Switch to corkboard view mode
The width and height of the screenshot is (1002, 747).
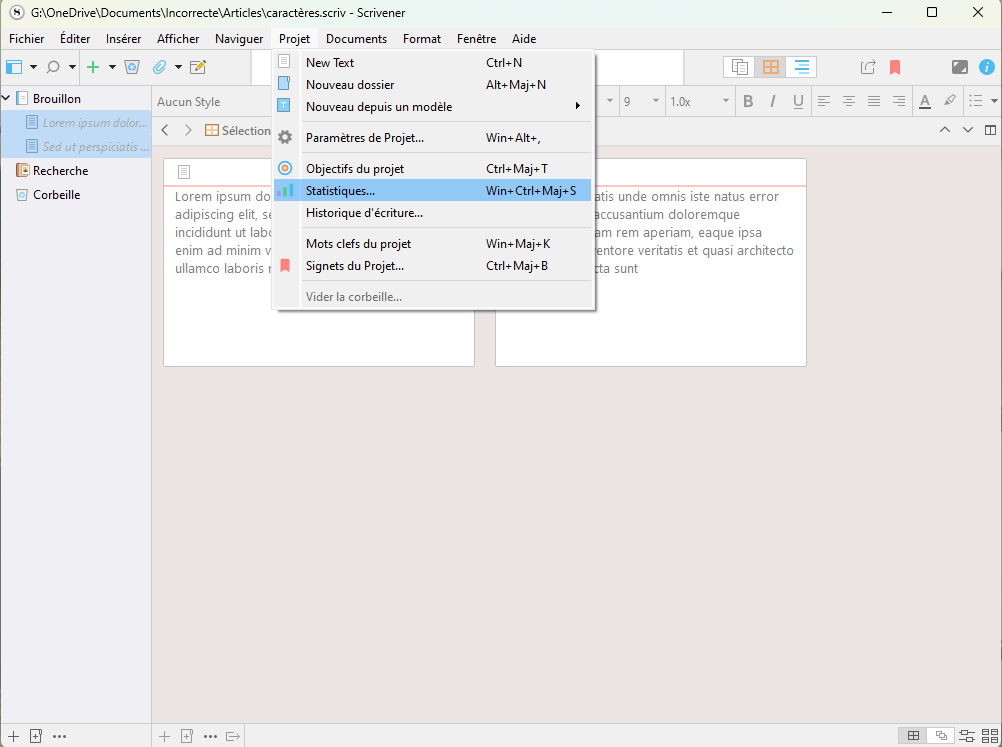pos(771,67)
